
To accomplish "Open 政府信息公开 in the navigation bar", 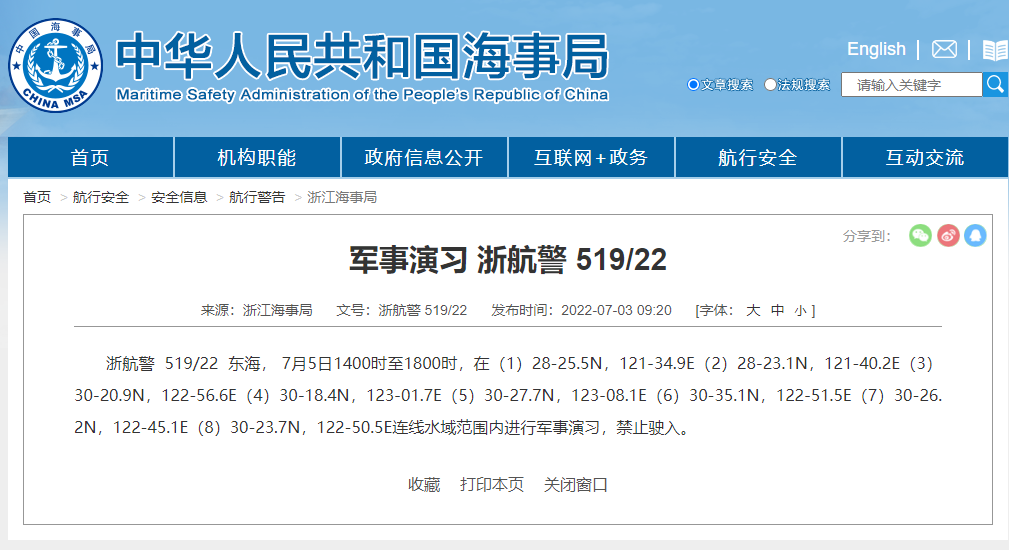I will coord(424,158).
